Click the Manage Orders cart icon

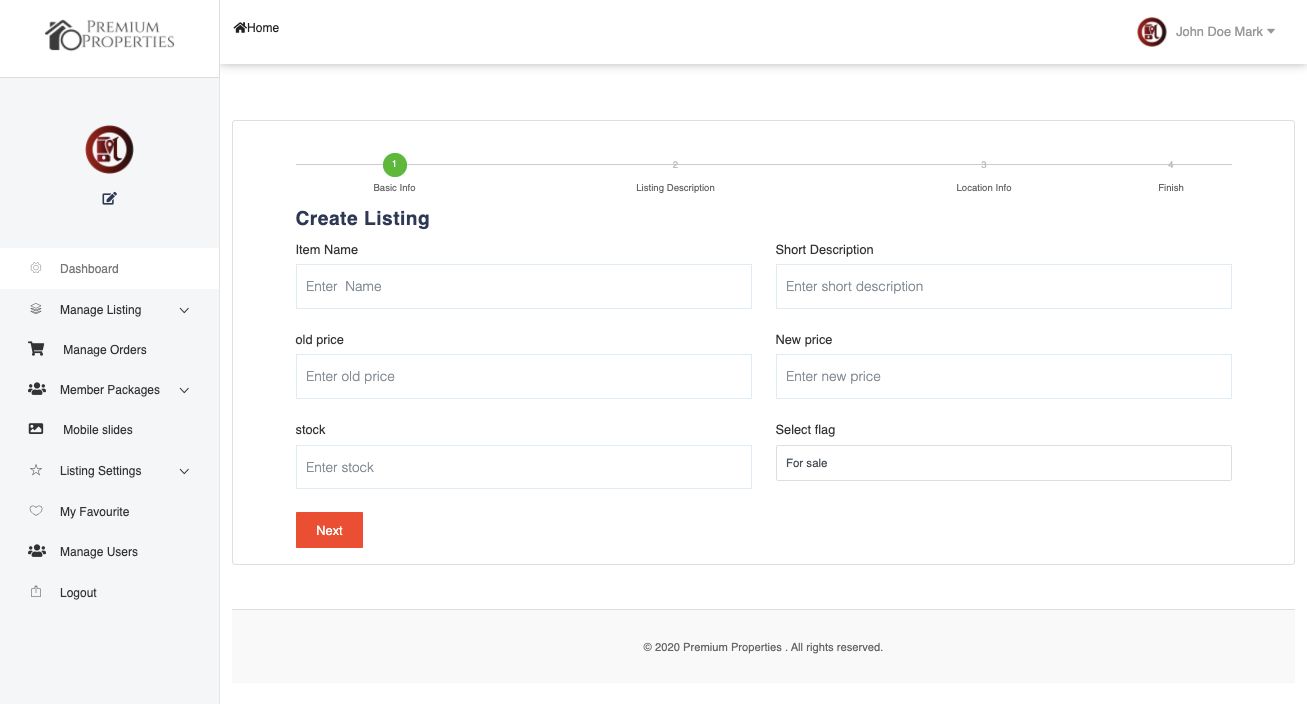coord(36,349)
